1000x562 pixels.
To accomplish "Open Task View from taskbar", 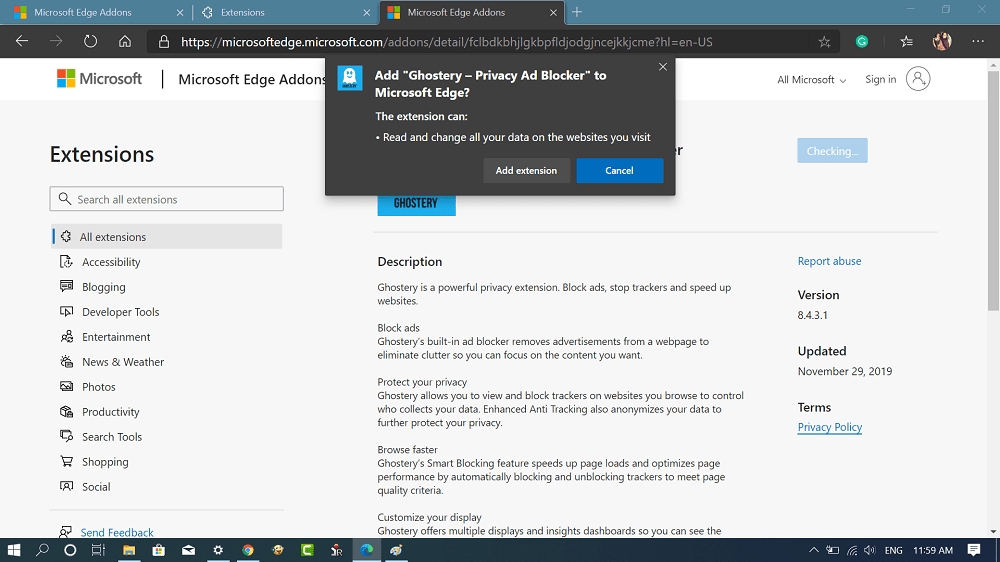I will (x=98, y=550).
